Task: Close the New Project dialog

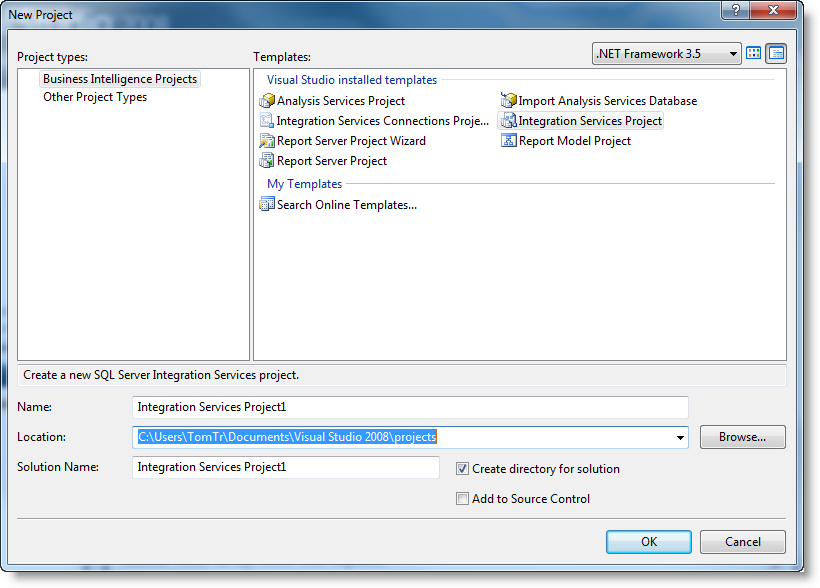Action: pyautogui.click(x=773, y=10)
